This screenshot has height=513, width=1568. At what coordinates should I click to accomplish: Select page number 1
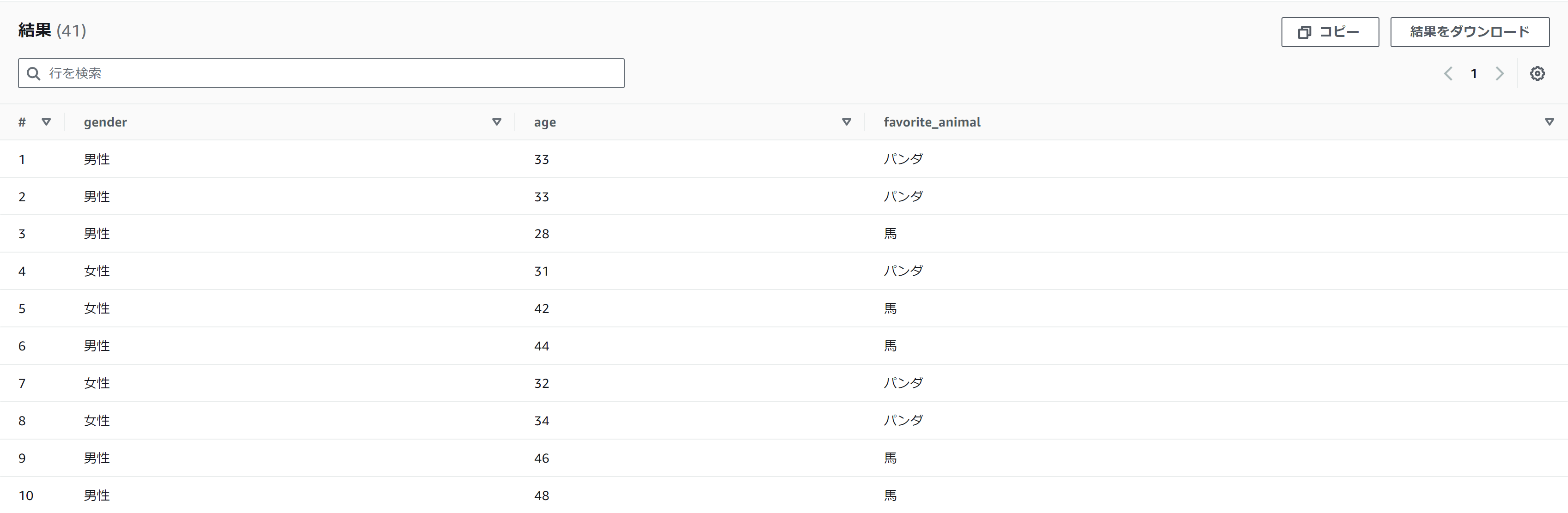(x=1474, y=73)
